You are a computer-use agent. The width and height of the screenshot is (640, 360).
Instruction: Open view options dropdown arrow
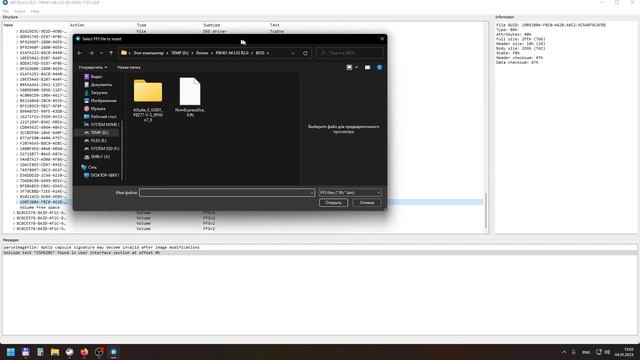pos(356,67)
